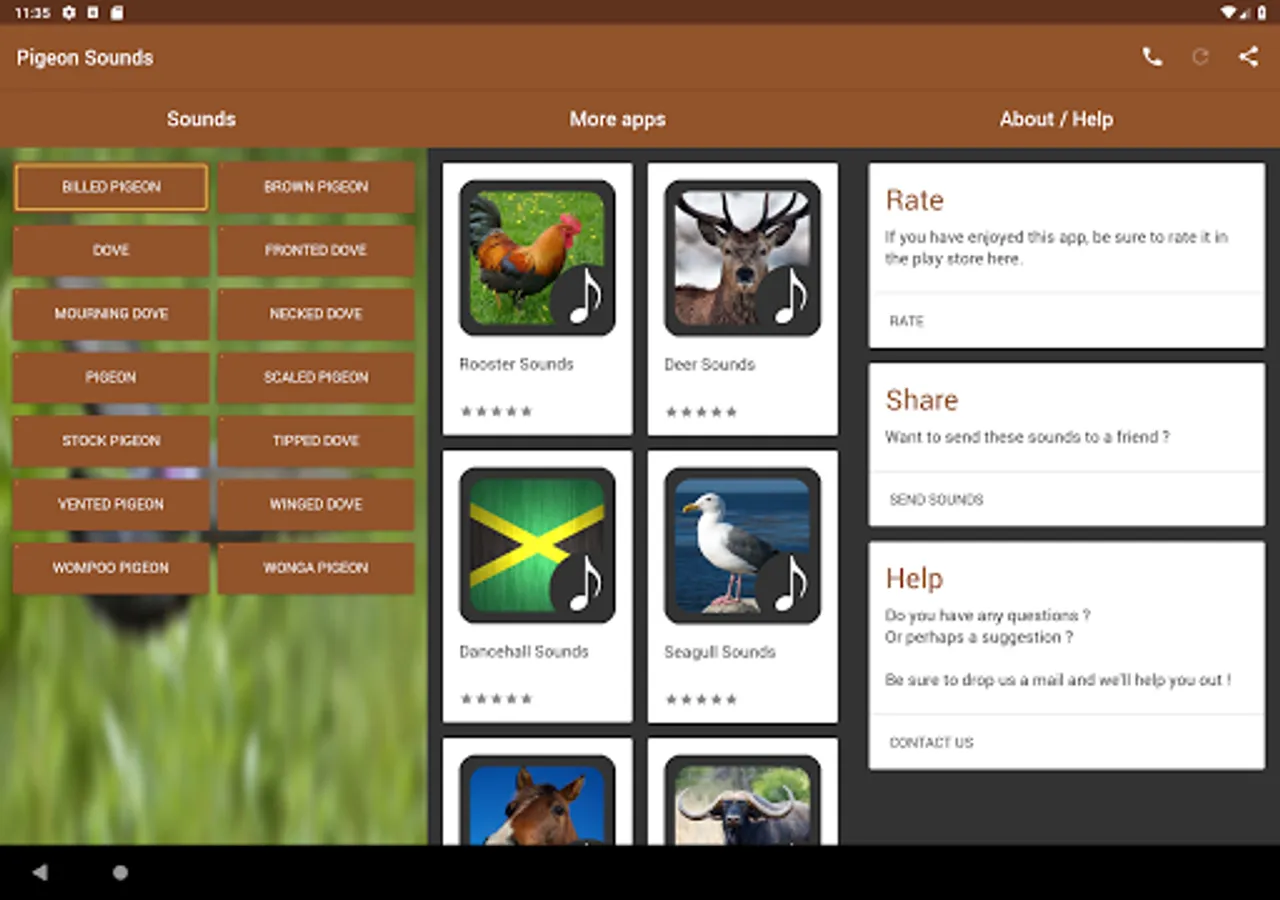
Task: Open the horse sounds app icon
Action: click(537, 800)
